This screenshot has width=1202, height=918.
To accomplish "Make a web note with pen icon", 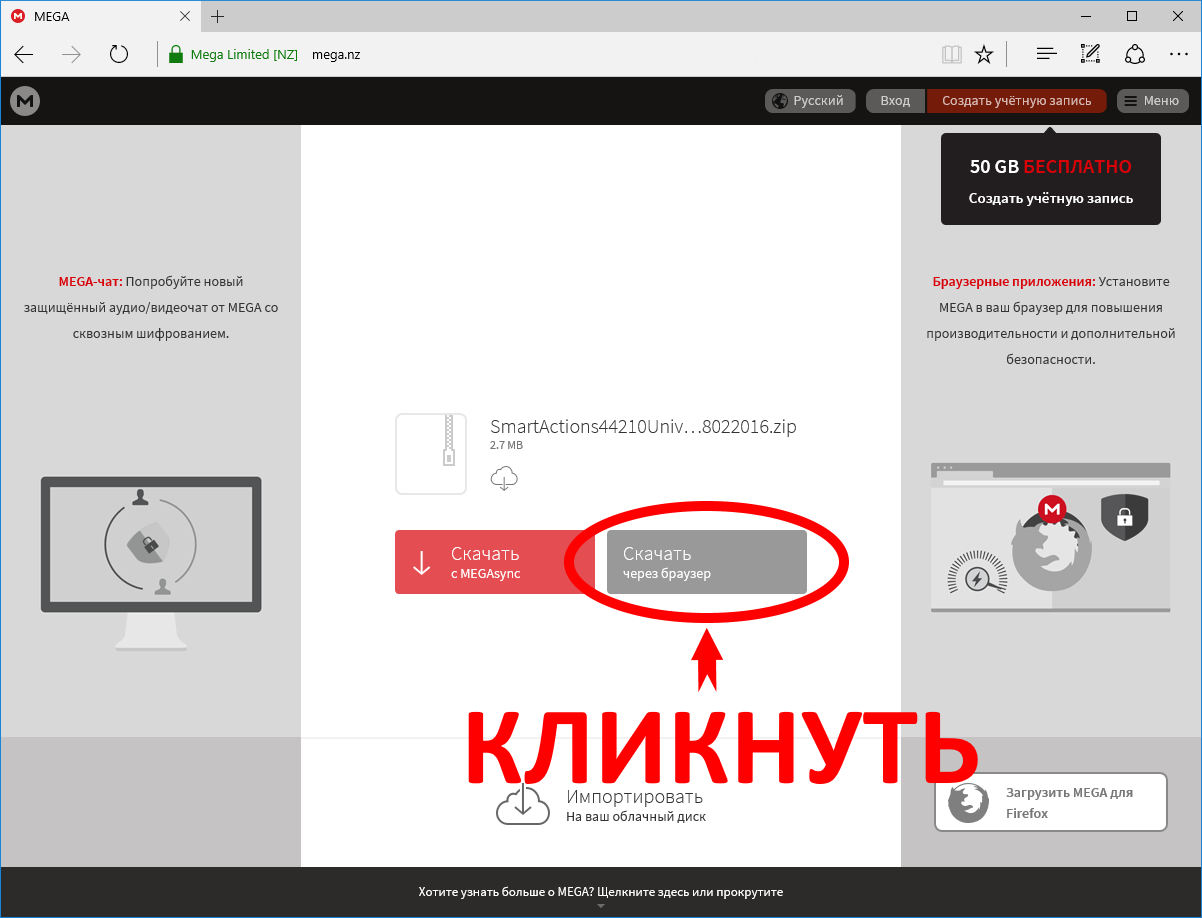I will click(1090, 54).
